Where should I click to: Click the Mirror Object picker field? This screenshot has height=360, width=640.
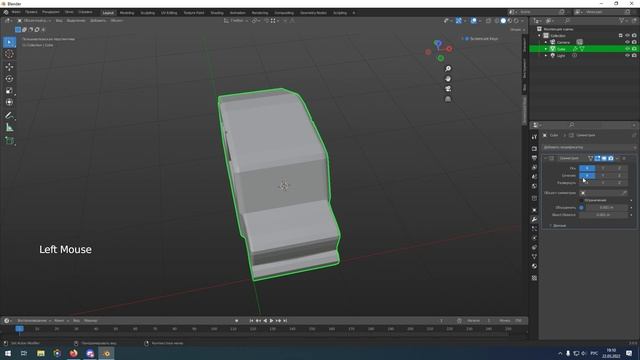tap(603, 193)
